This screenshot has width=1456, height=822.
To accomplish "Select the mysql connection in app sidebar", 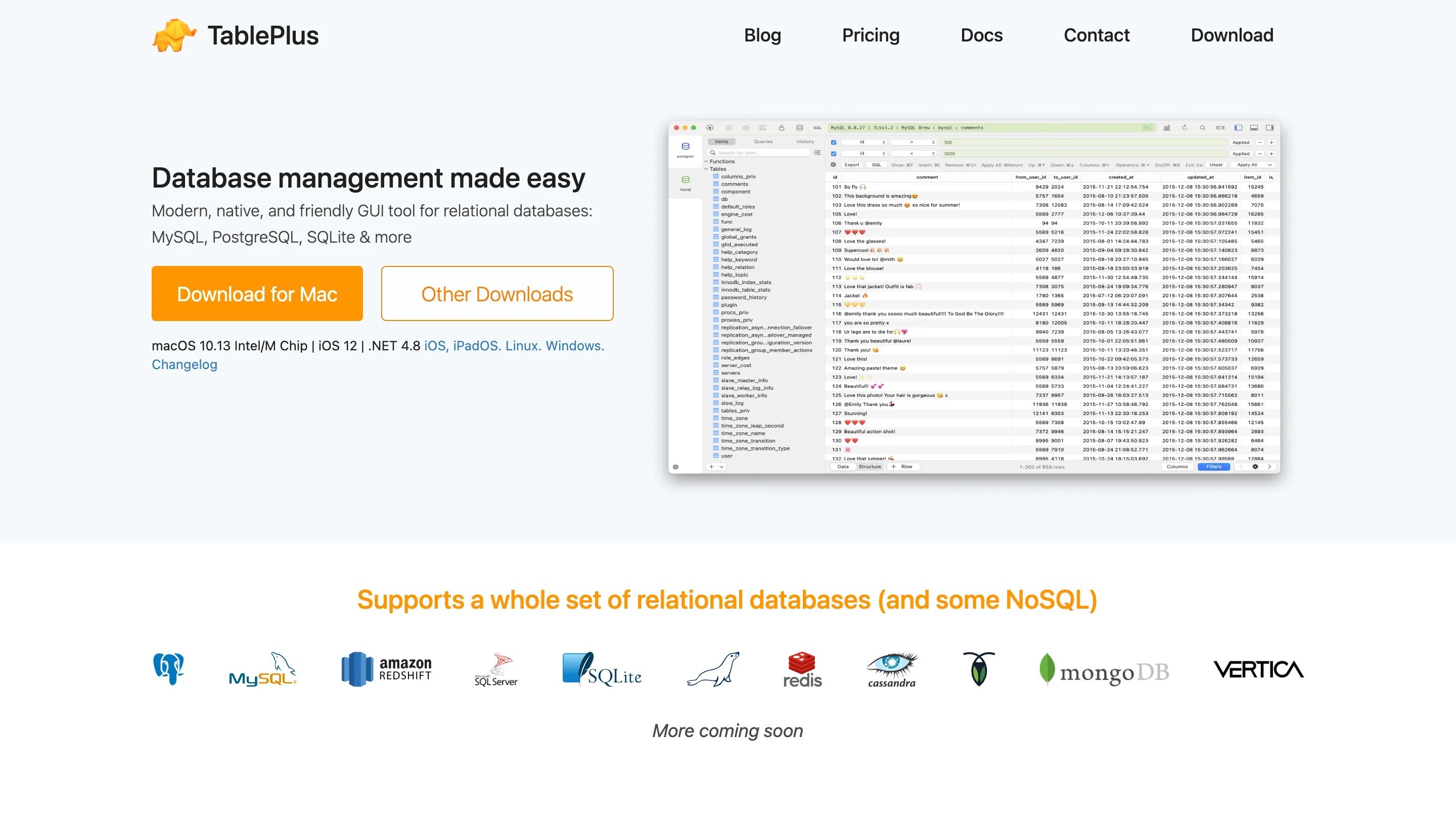I will click(685, 183).
